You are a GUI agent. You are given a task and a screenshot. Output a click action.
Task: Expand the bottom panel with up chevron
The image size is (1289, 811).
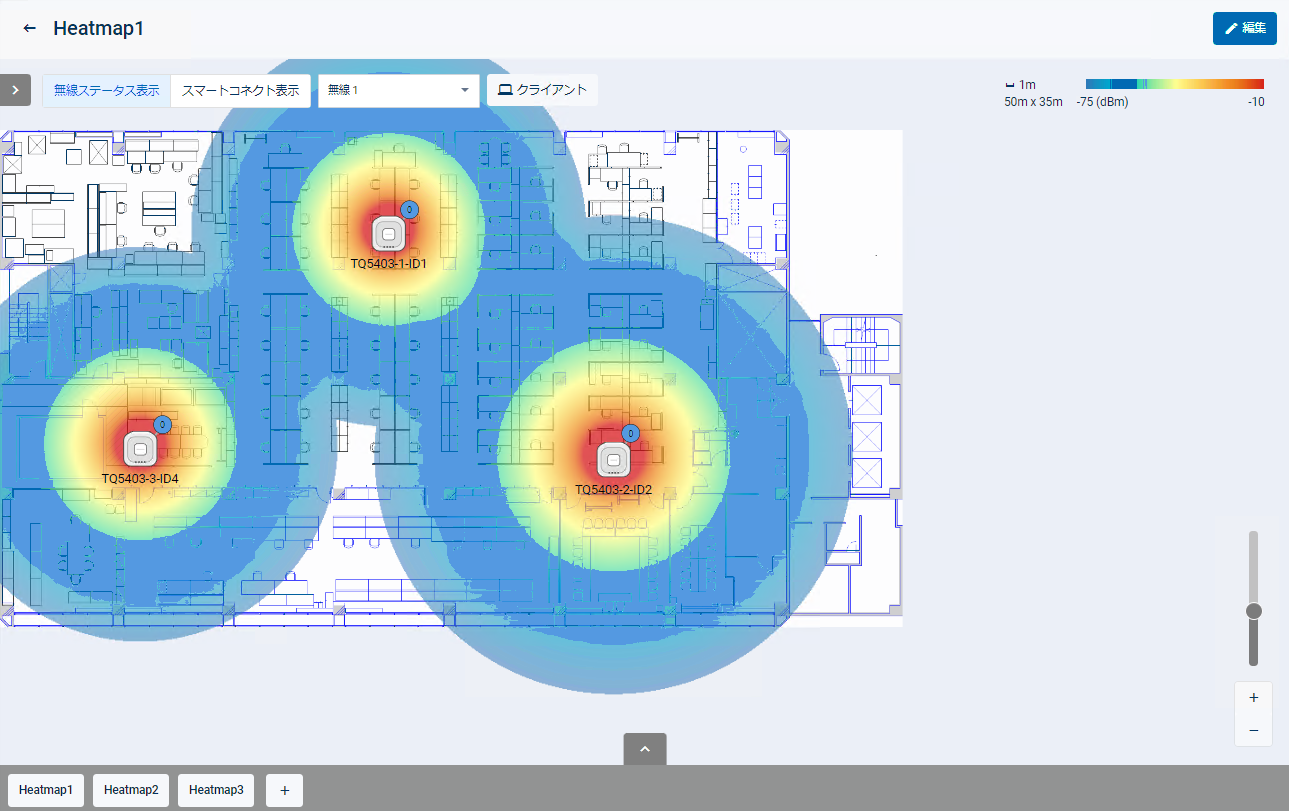[x=645, y=749]
